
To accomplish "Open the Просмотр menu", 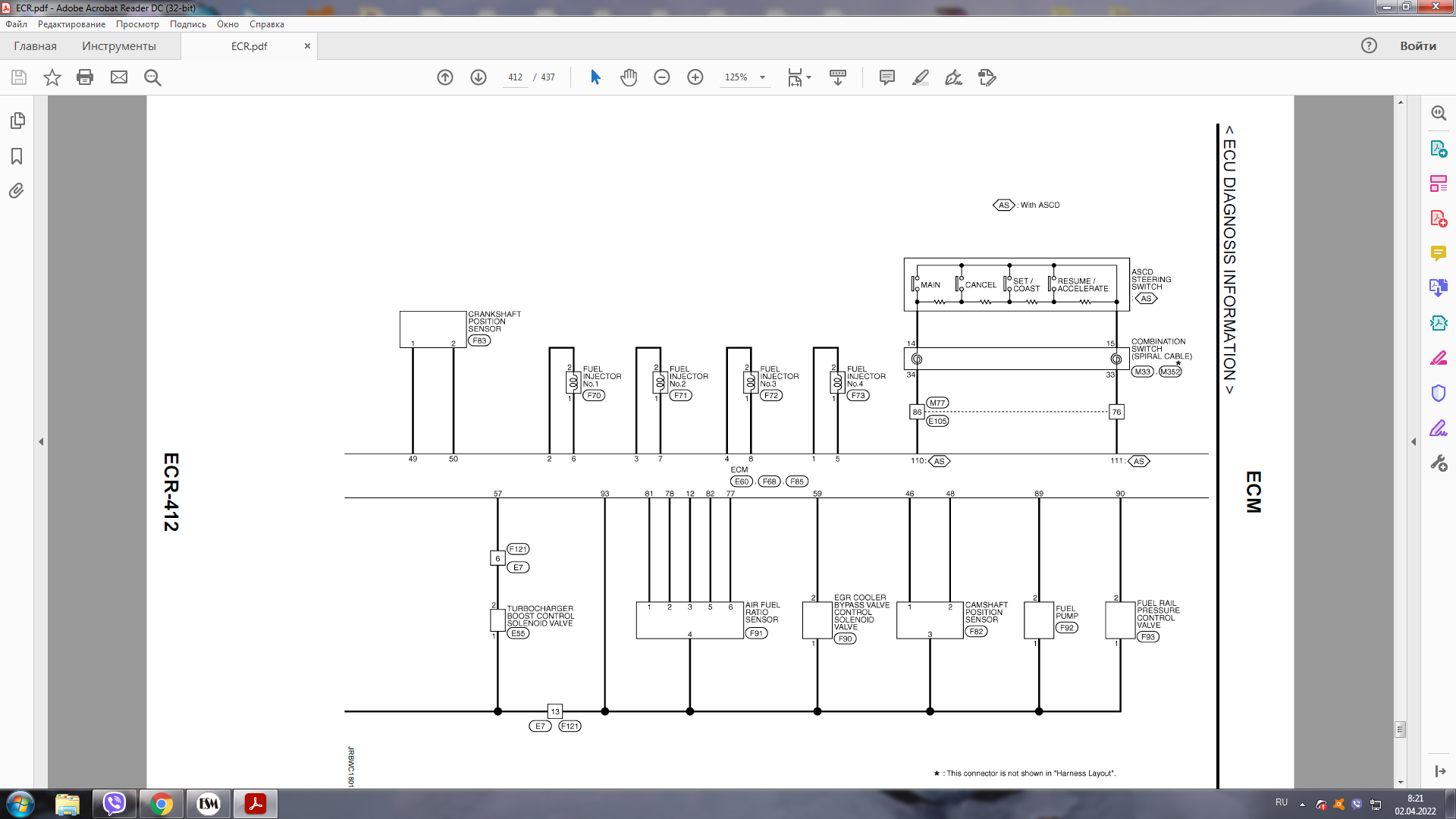I will tap(137, 24).
